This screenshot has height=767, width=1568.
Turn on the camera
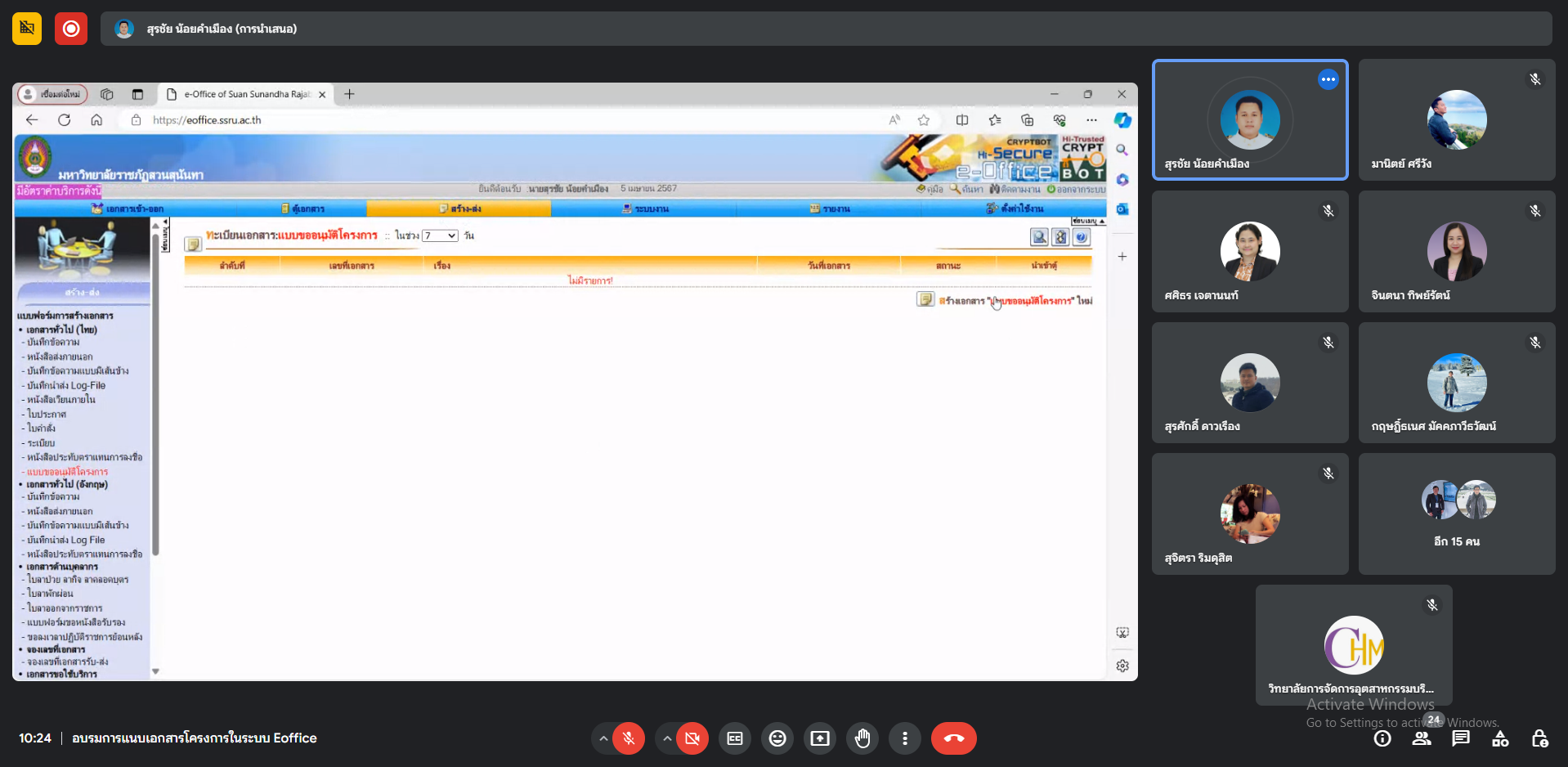pos(692,738)
